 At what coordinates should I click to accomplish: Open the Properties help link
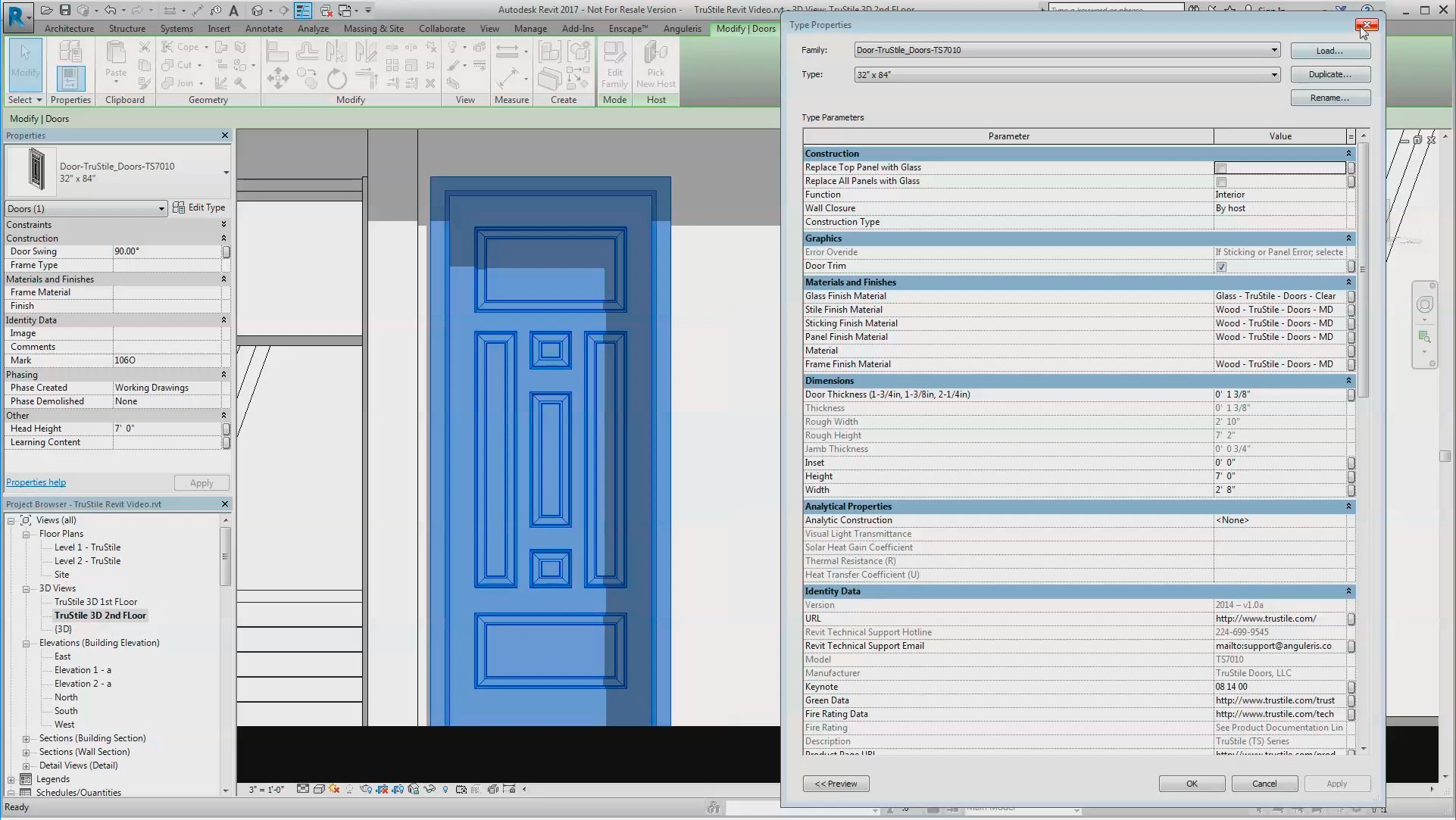(x=36, y=482)
